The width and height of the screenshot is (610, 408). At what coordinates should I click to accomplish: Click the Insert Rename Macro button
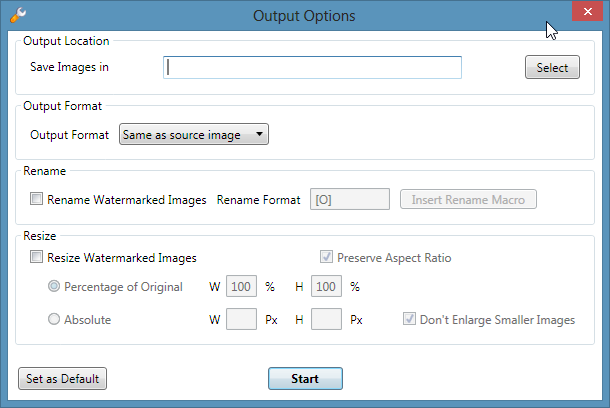[468, 200]
